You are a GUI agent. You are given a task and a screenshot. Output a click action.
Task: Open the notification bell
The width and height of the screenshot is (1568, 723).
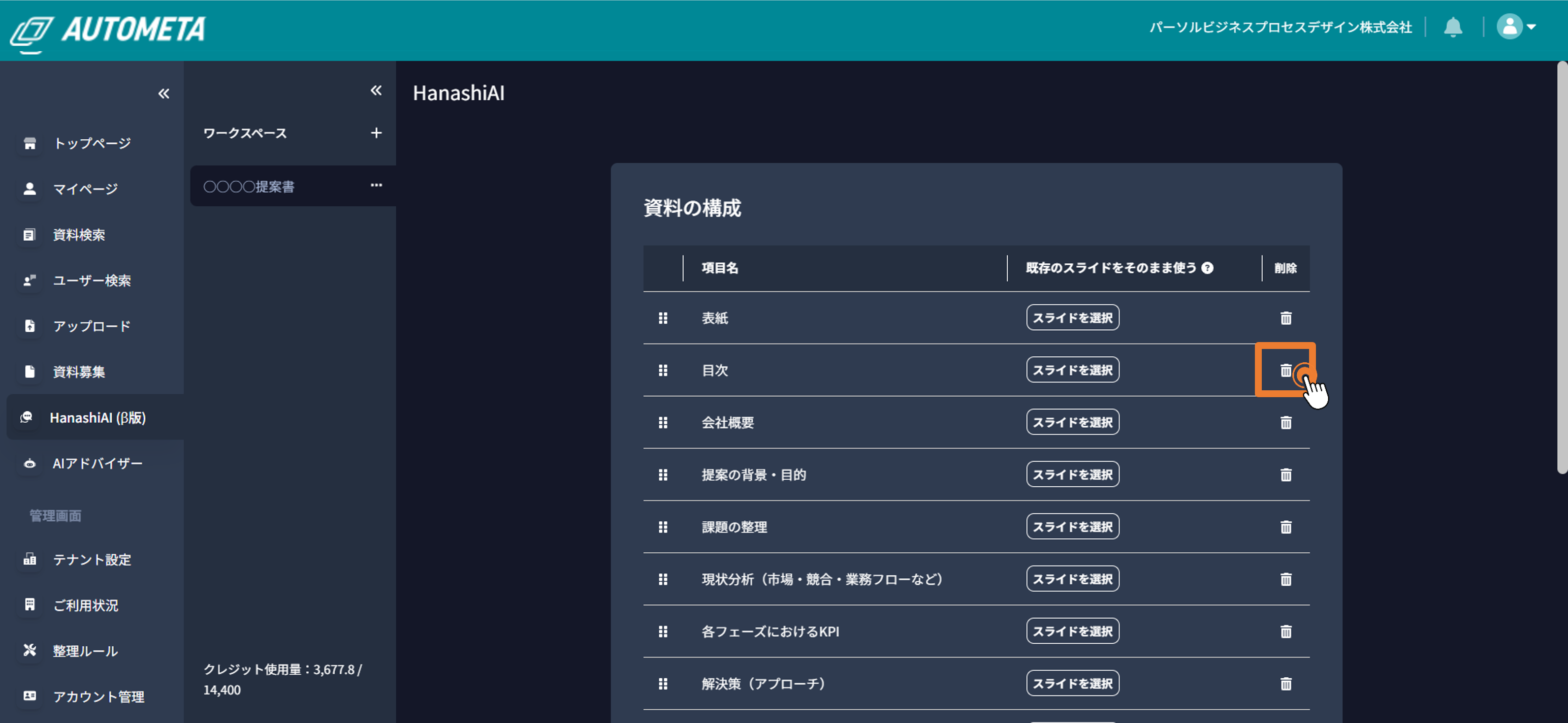[1453, 28]
